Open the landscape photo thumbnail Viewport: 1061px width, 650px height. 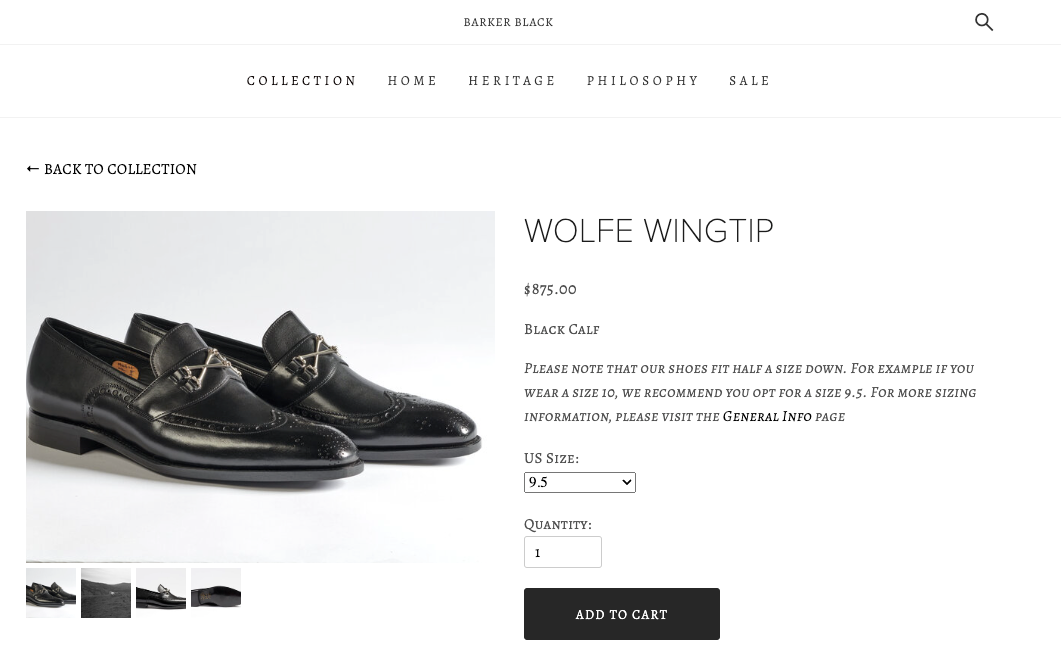[x=106, y=593]
